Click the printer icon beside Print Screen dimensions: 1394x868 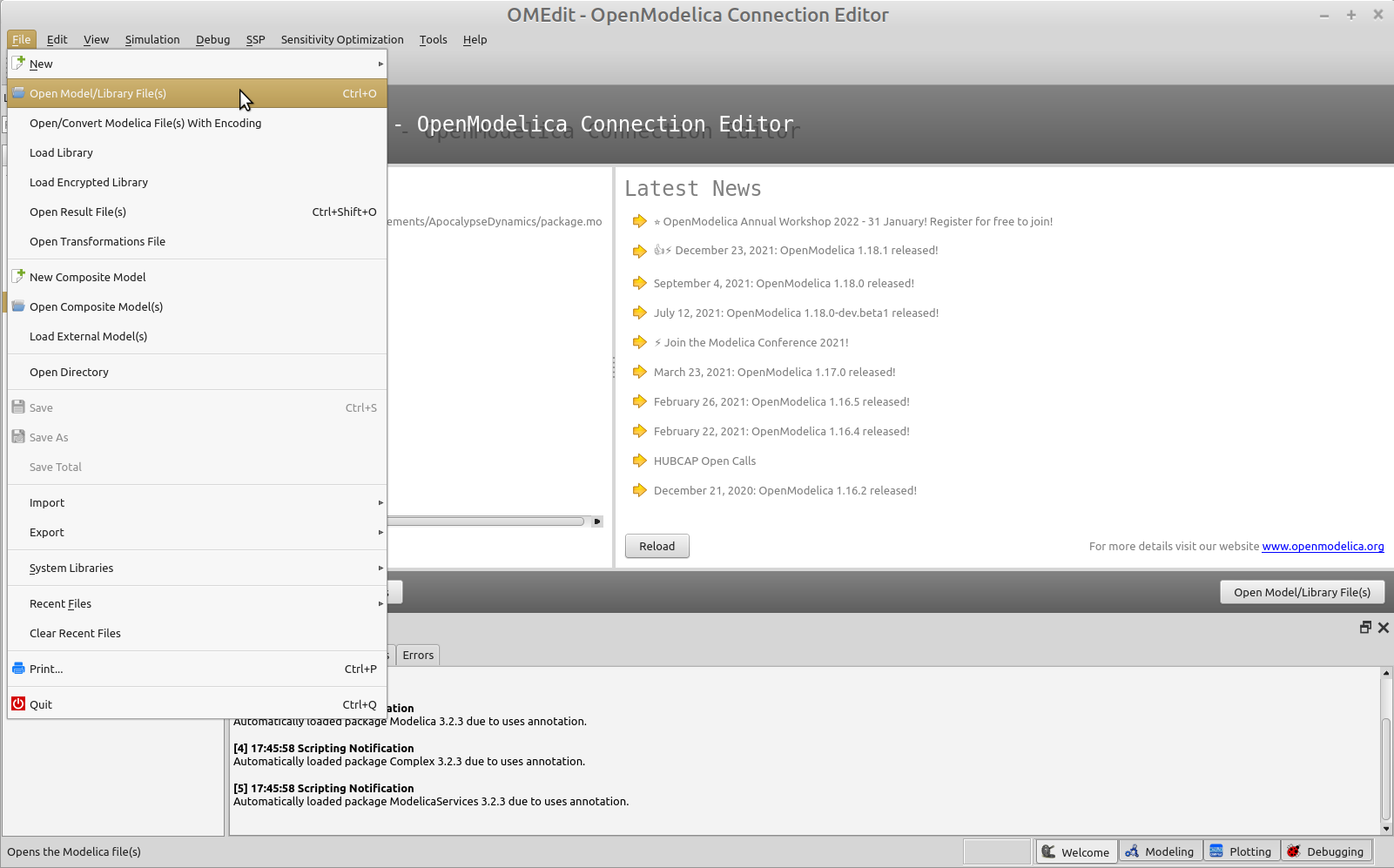pyautogui.click(x=18, y=668)
